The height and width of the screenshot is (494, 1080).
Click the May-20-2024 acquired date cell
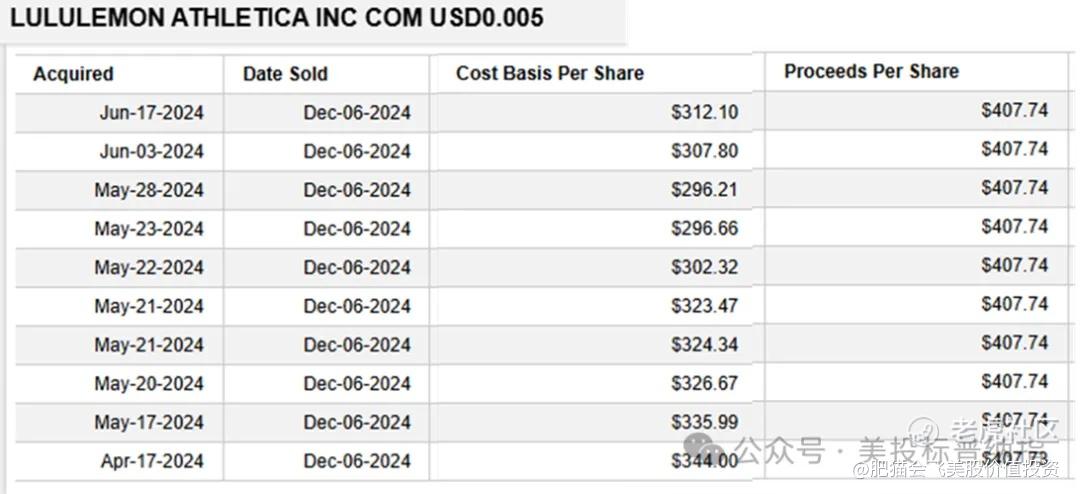149,384
